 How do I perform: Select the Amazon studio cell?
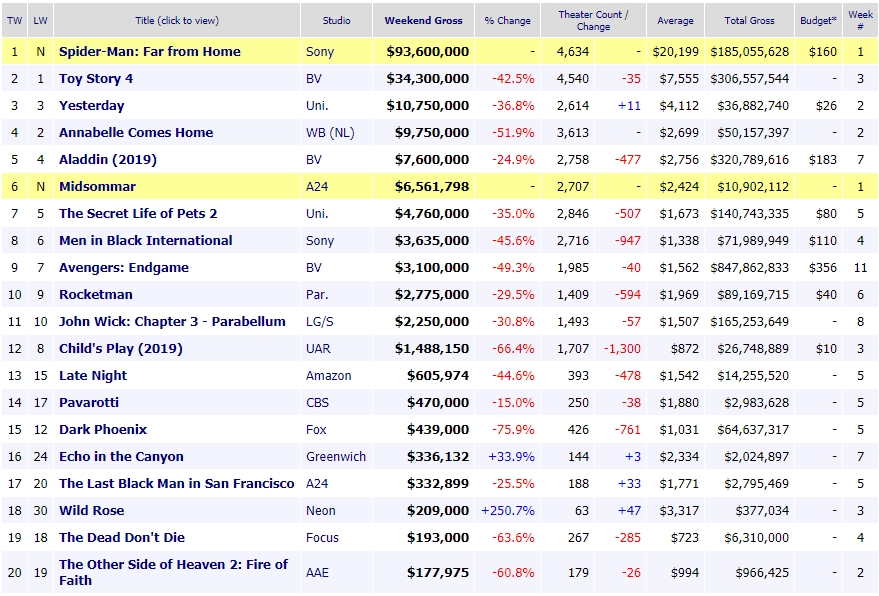(329, 375)
